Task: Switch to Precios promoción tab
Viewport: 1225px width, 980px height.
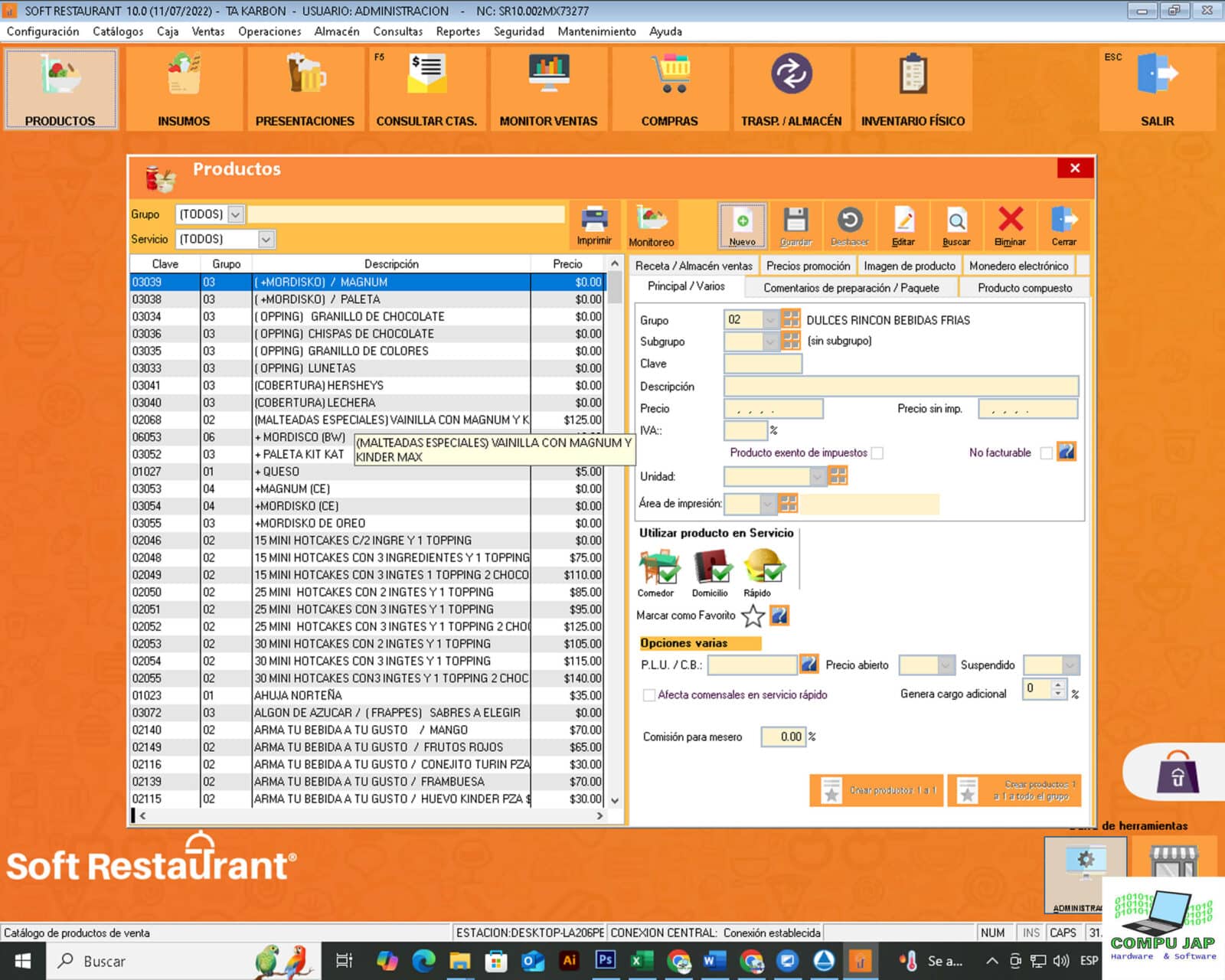Action: coord(808,266)
